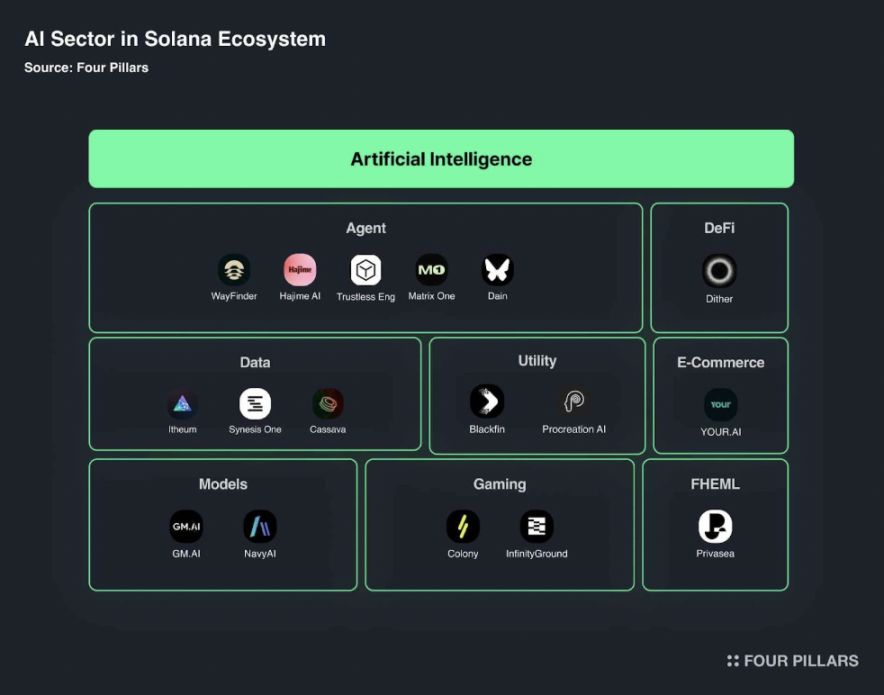Viewport: 884px width, 695px height.
Task: Open the Blackfin arrow icon
Action: click(487, 401)
